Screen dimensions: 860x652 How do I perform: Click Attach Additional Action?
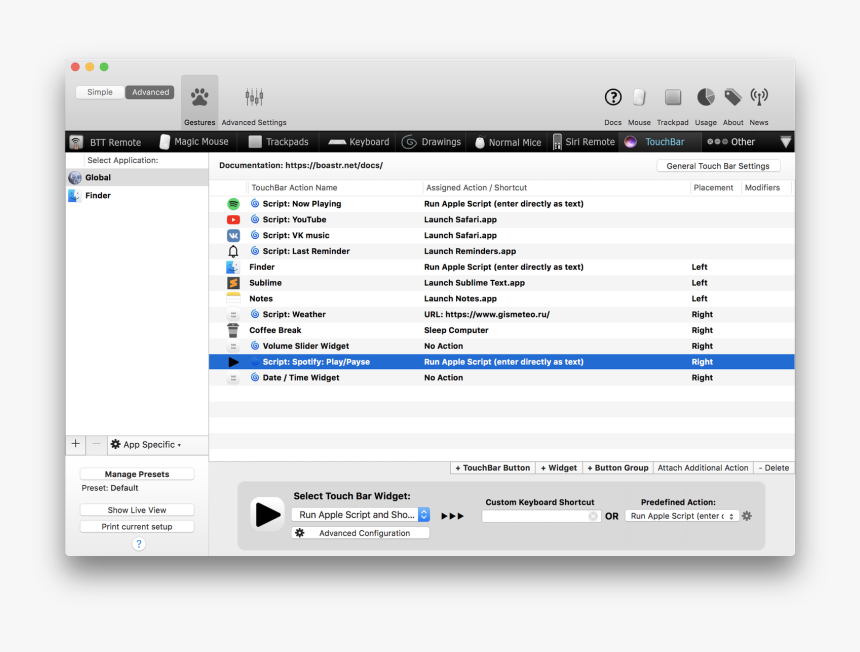(x=703, y=468)
